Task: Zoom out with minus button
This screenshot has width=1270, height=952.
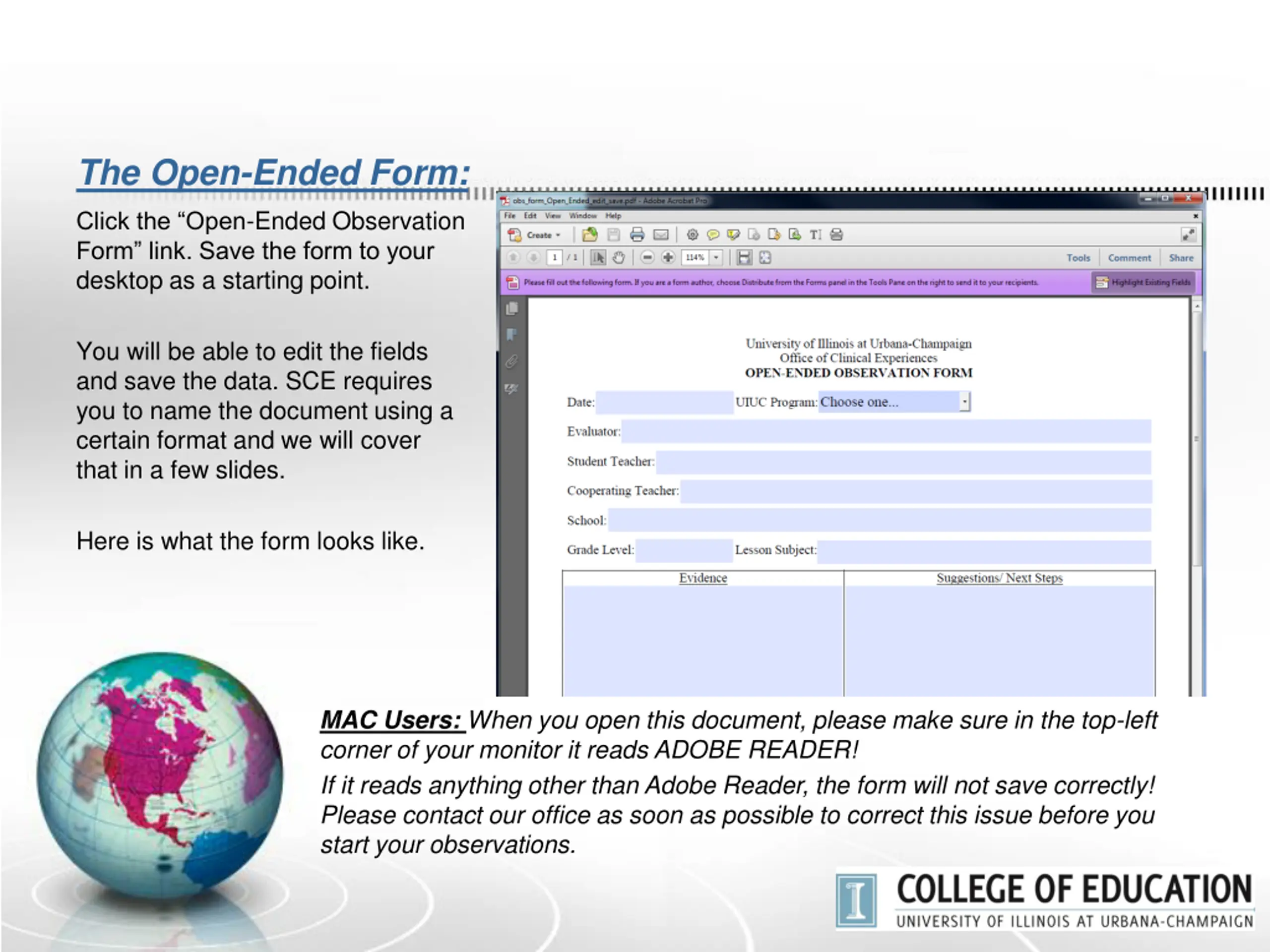Action: coord(647,258)
